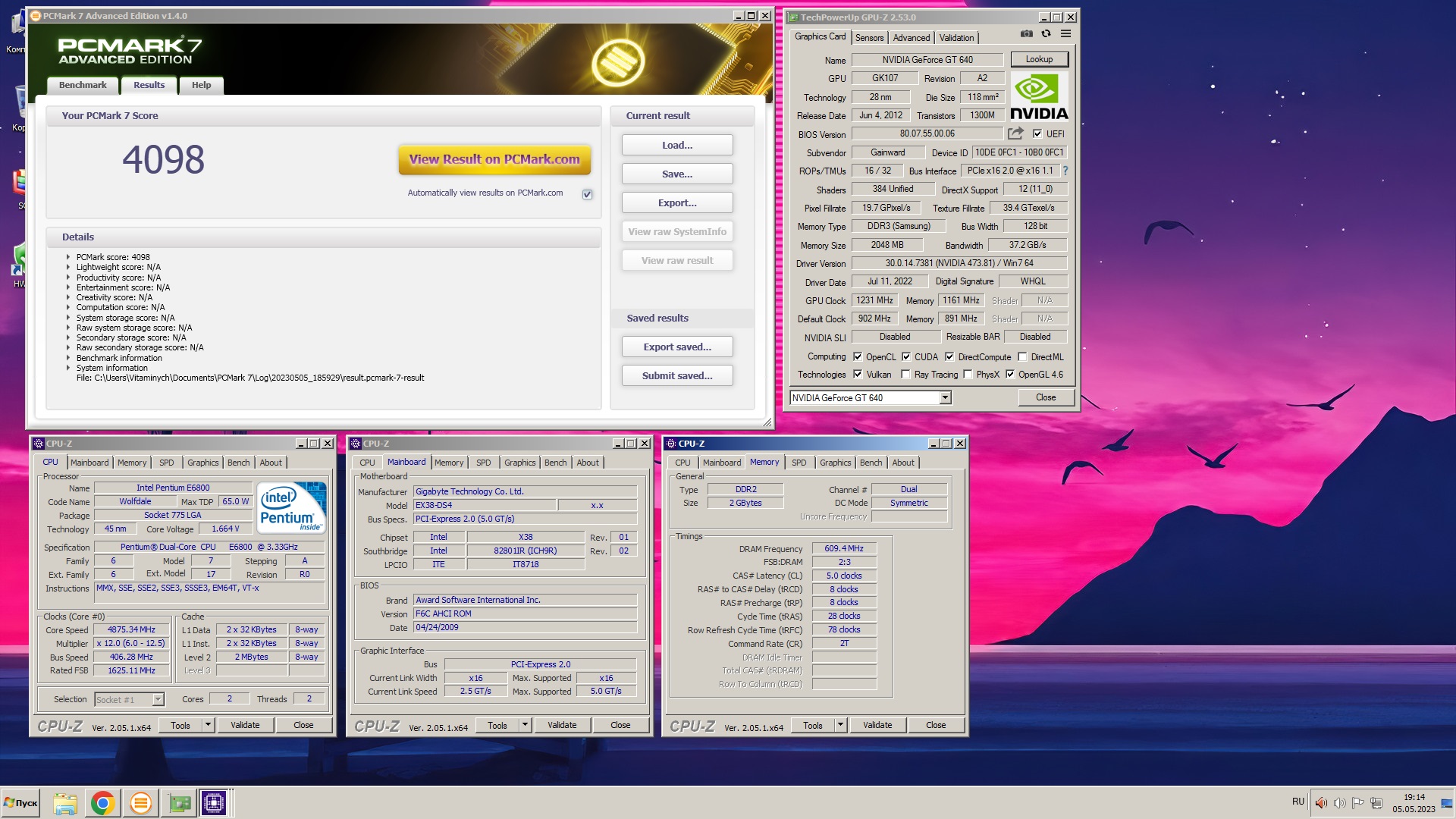The width and height of the screenshot is (1456, 819).
Task: Open the Socket #1 selection dropdown
Action: pos(158,699)
